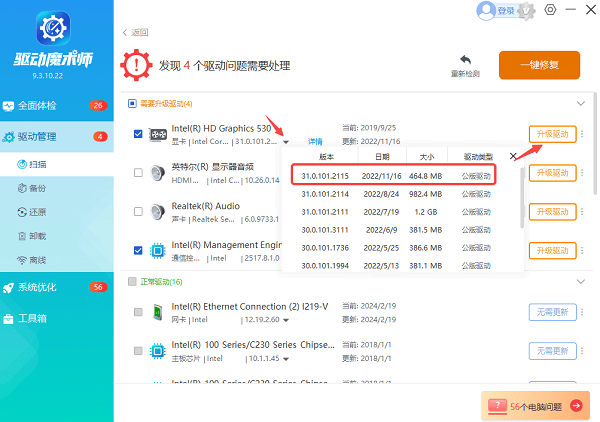This screenshot has height=422, width=600.
Task: Click the 56 badge on 系统优化
Action: pos(98,287)
